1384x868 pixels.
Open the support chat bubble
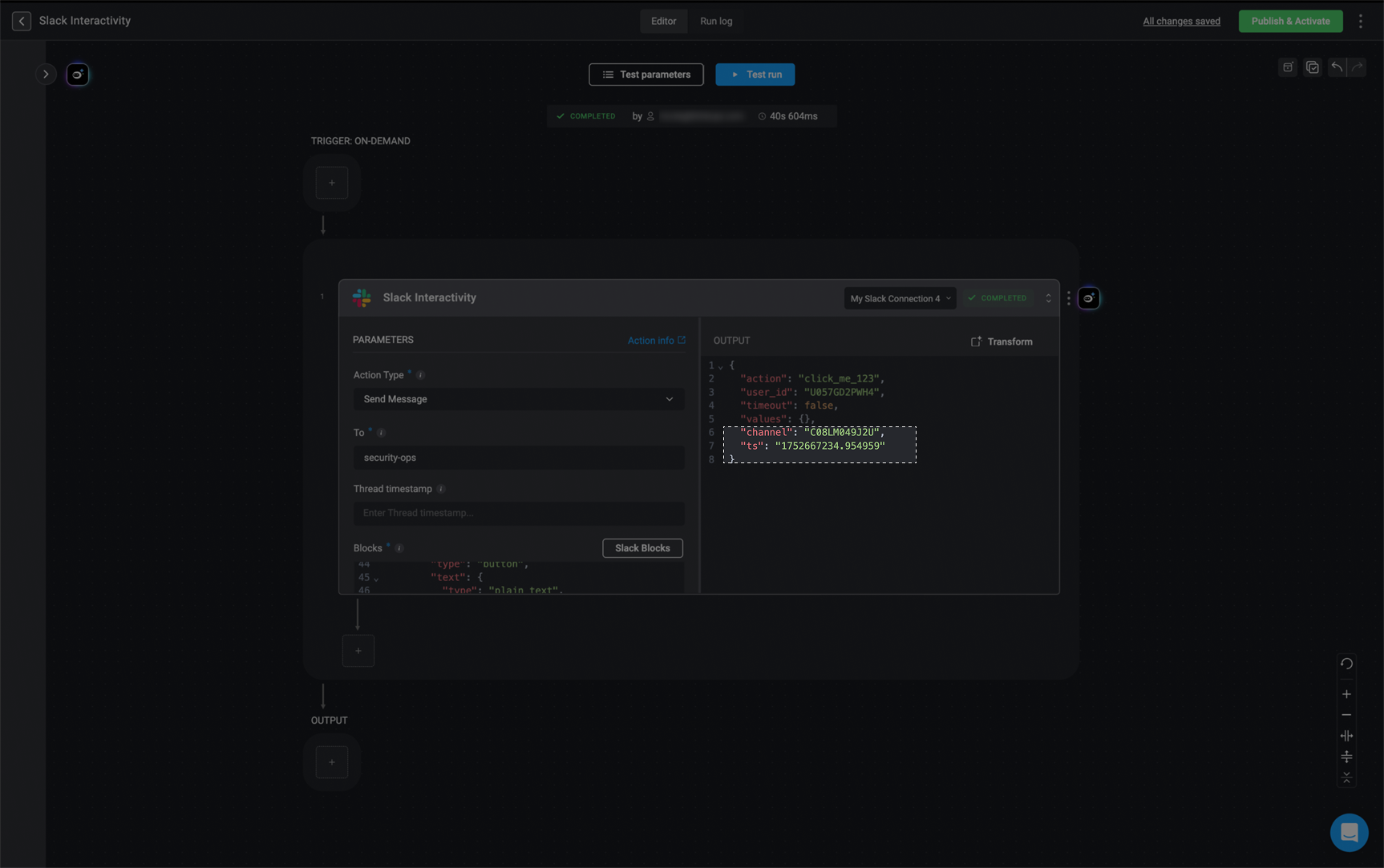pyautogui.click(x=1349, y=833)
